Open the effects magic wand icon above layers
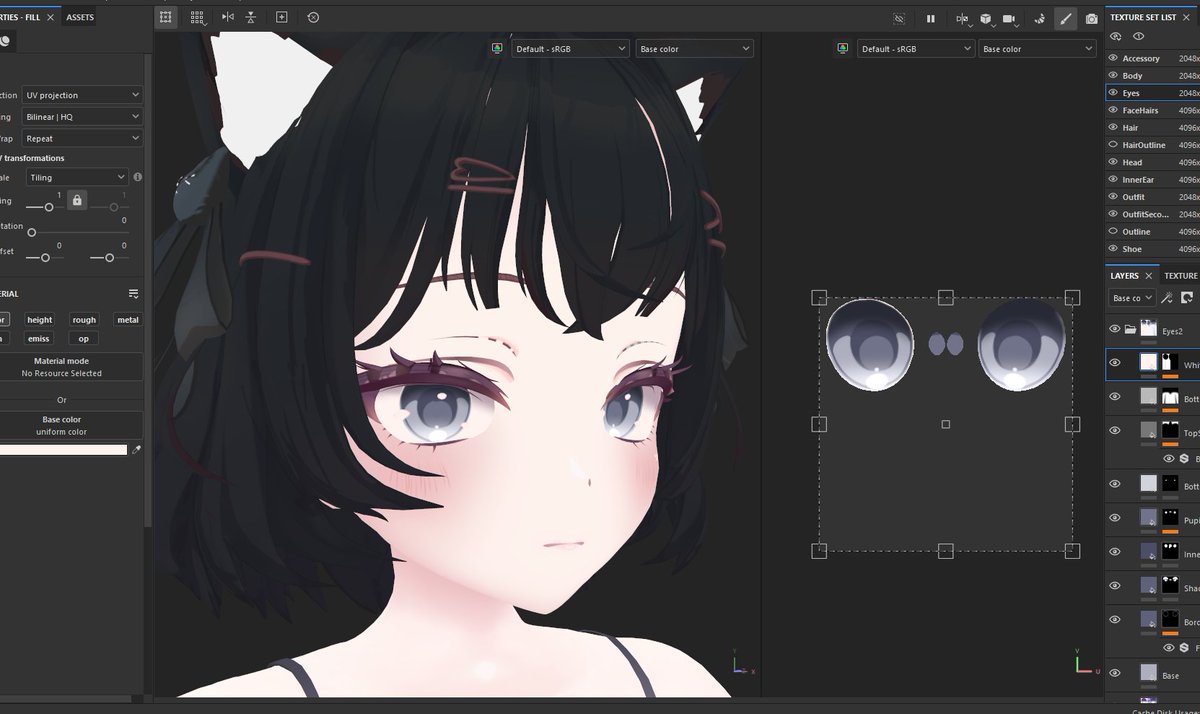The height and width of the screenshot is (714, 1200). tap(1167, 297)
